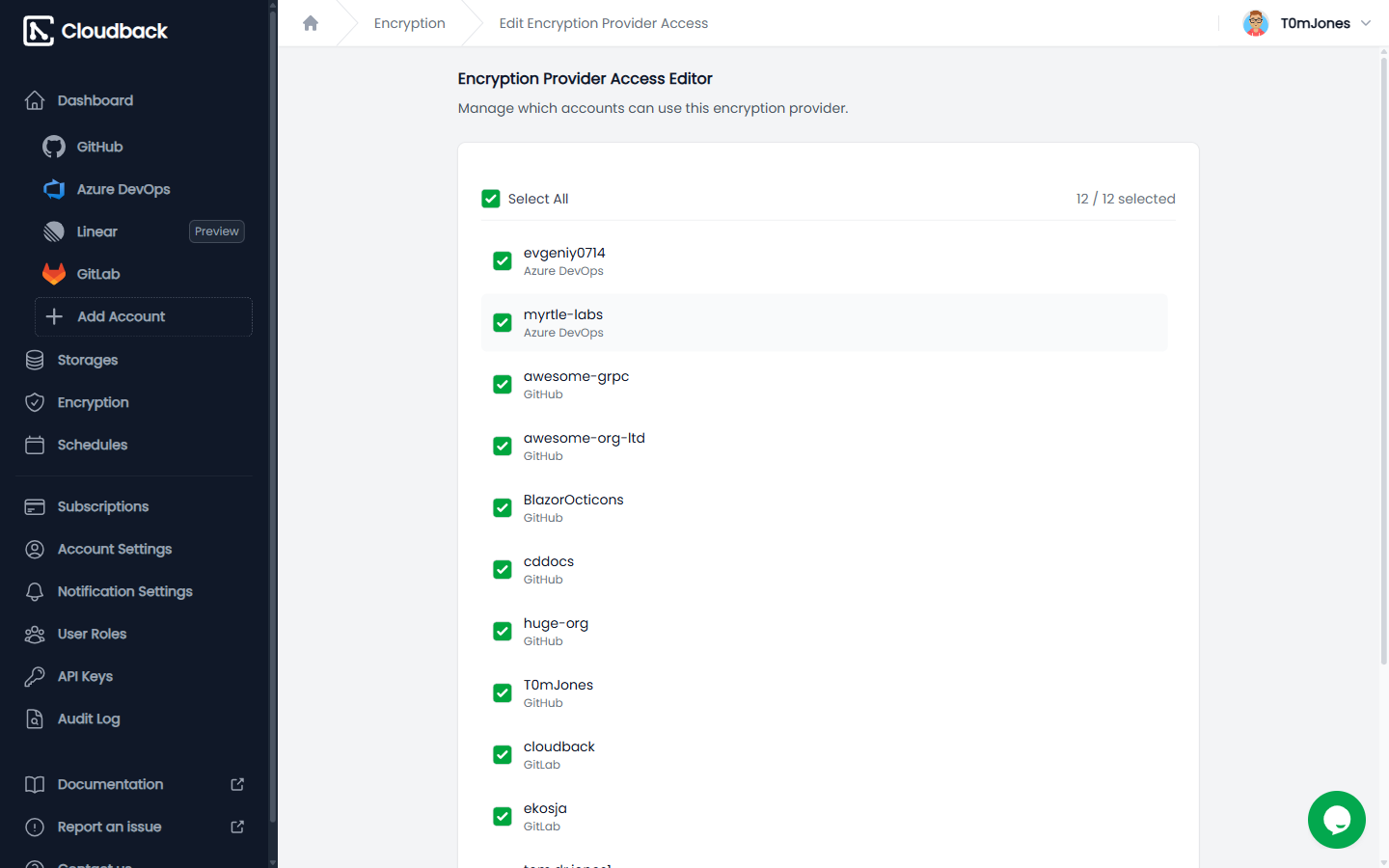Click the Documentation book icon

[35, 784]
